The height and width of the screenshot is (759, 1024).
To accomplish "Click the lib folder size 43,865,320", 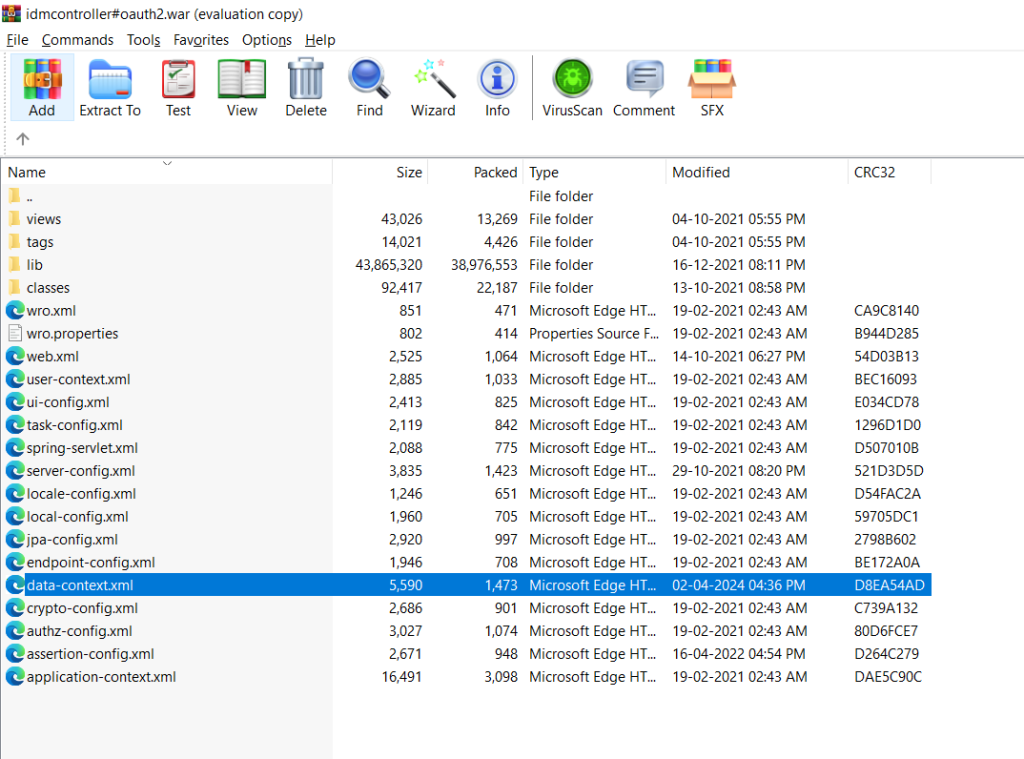I will point(389,265).
